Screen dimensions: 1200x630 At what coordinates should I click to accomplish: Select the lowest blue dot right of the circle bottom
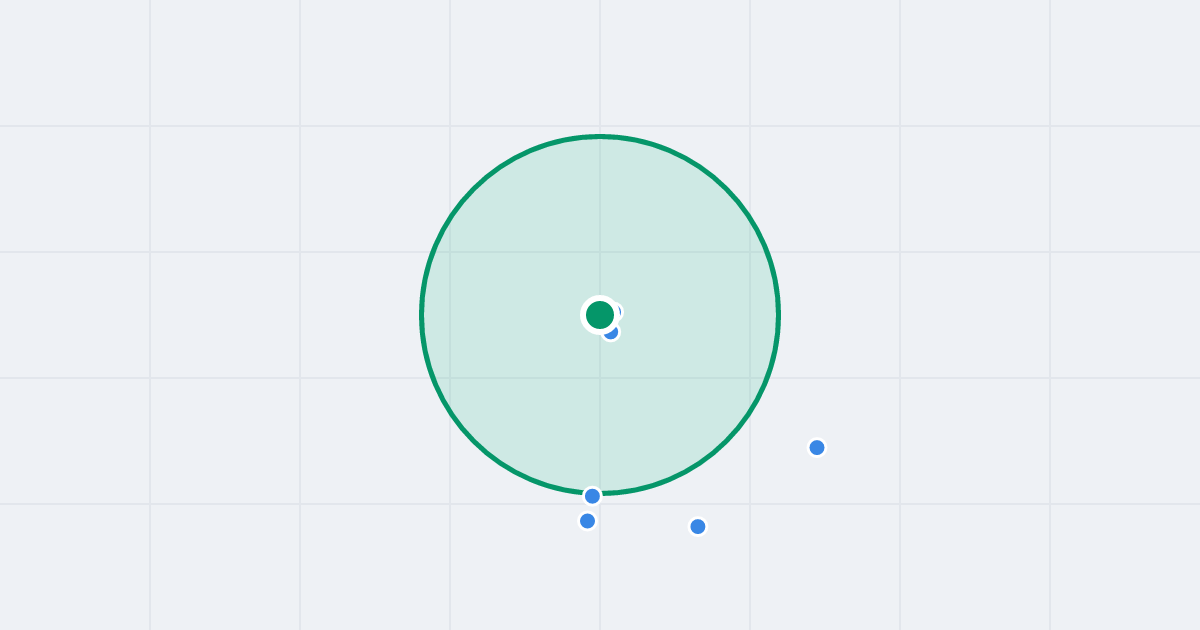point(698,526)
